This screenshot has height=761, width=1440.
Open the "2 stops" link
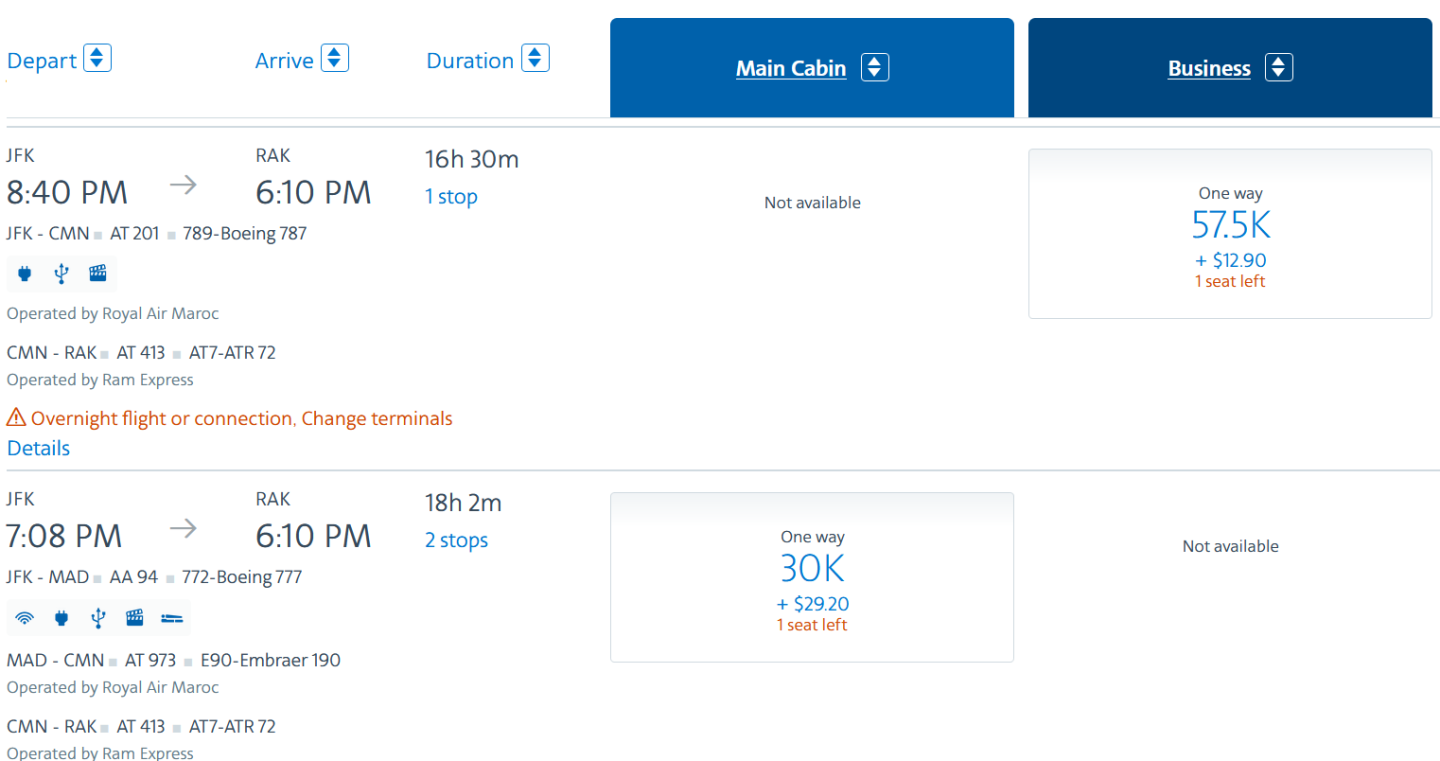456,540
